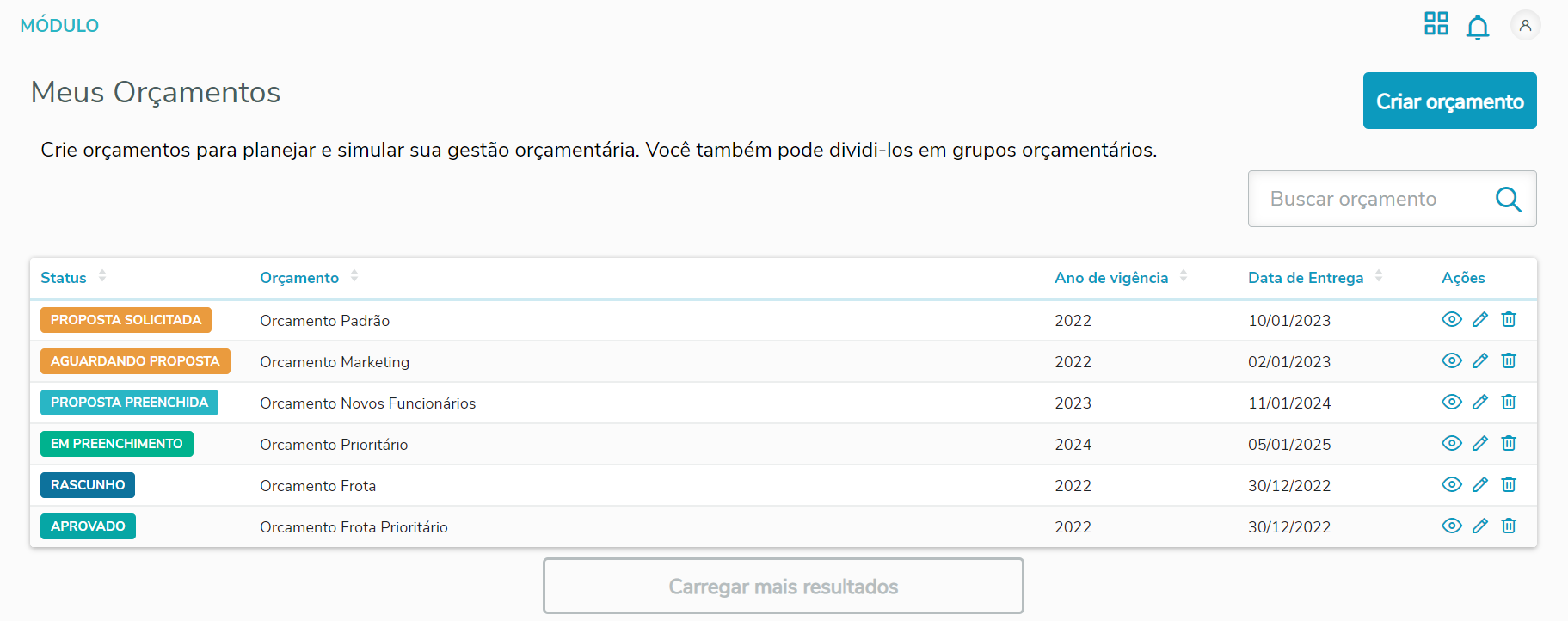This screenshot has width=1568, height=621.
Task: Open the user profile avatar
Action: click(x=1525, y=25)
